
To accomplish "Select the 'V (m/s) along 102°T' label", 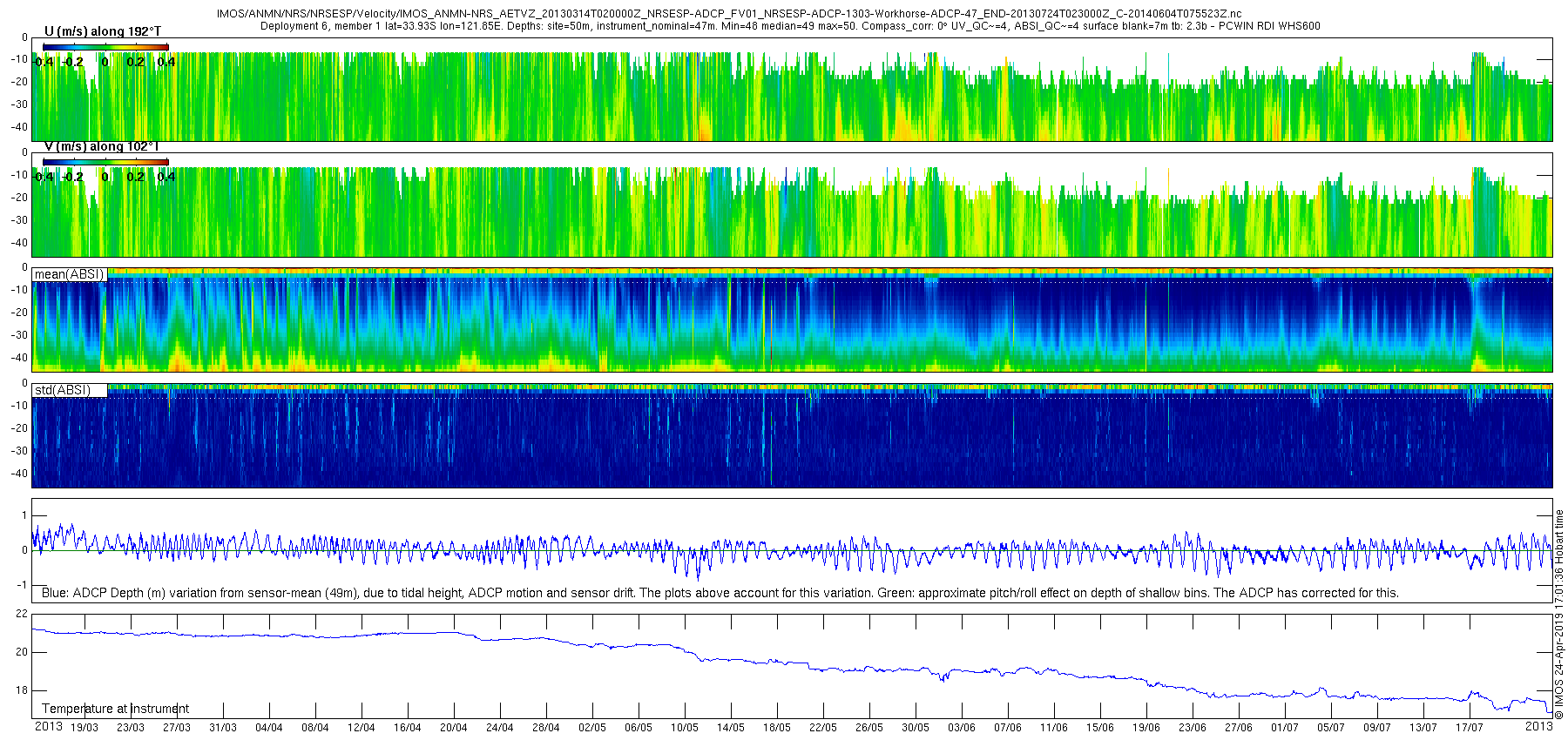I will point(101,146).
